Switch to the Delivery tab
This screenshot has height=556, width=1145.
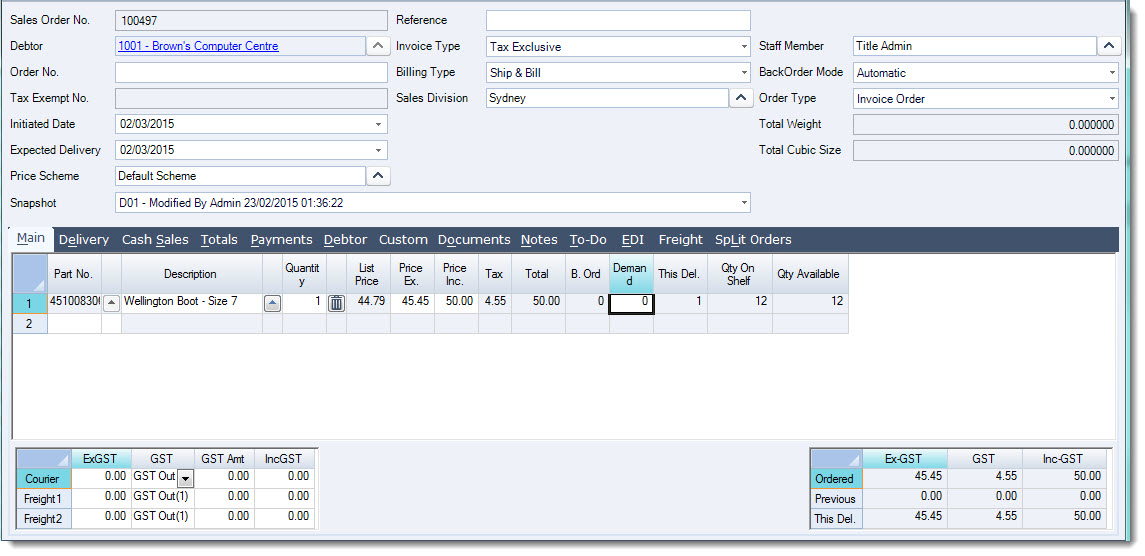pyautogui.click(x=84, y=240)
